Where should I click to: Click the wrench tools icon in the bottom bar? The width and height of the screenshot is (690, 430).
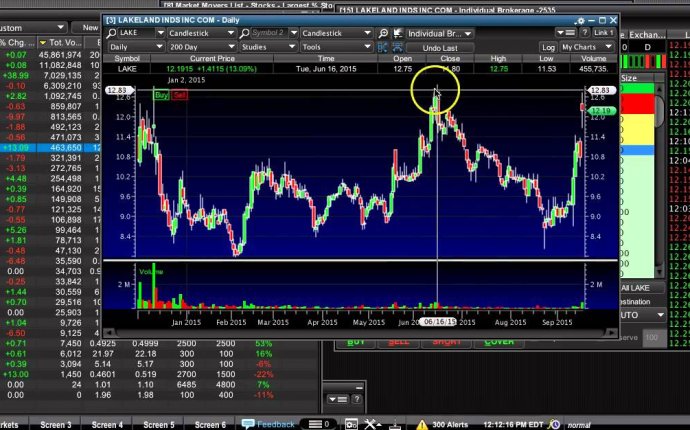pos(372,424)
